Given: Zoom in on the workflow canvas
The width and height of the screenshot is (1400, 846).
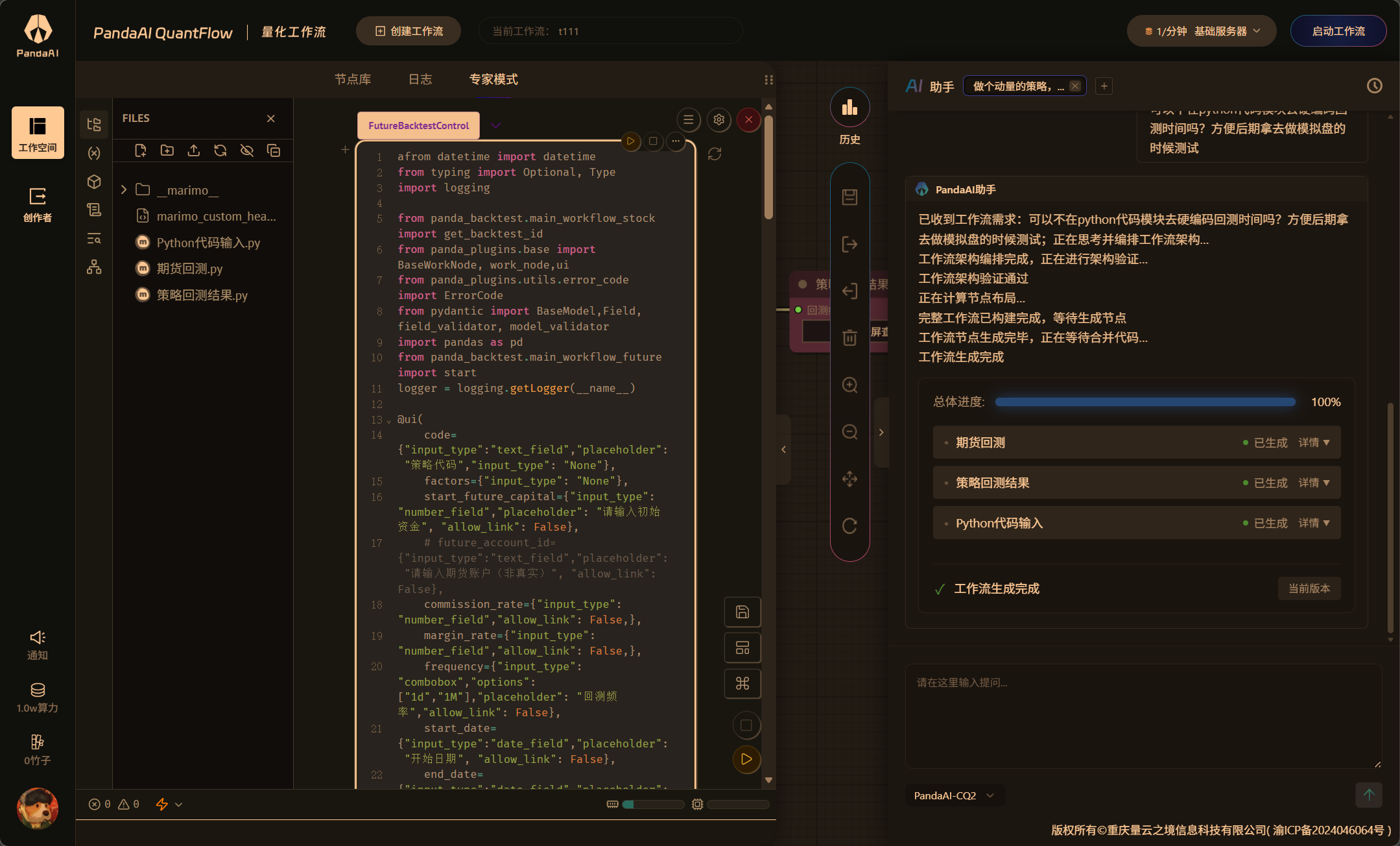Looking at the screenshot, I should click(849, 385).
